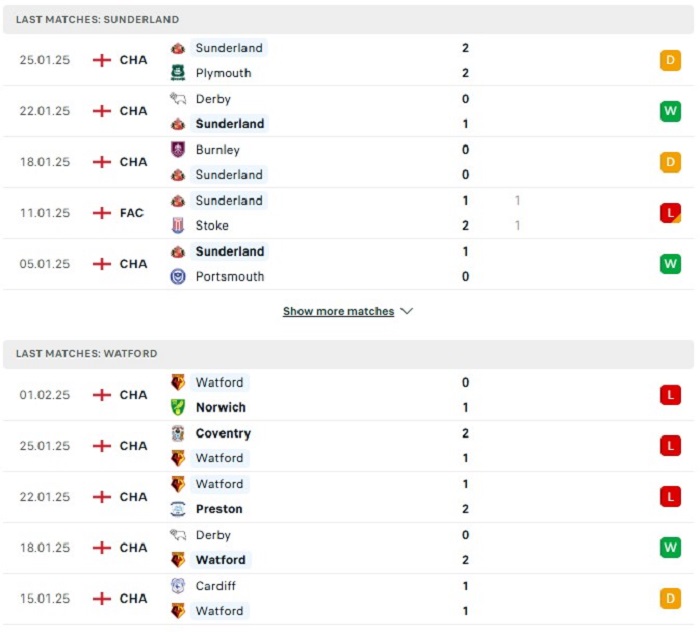Open Derby vs Watford 18.01.25 match score
Image resolution: width=700 pixels, height=636 pixels.
coord(465,547)
